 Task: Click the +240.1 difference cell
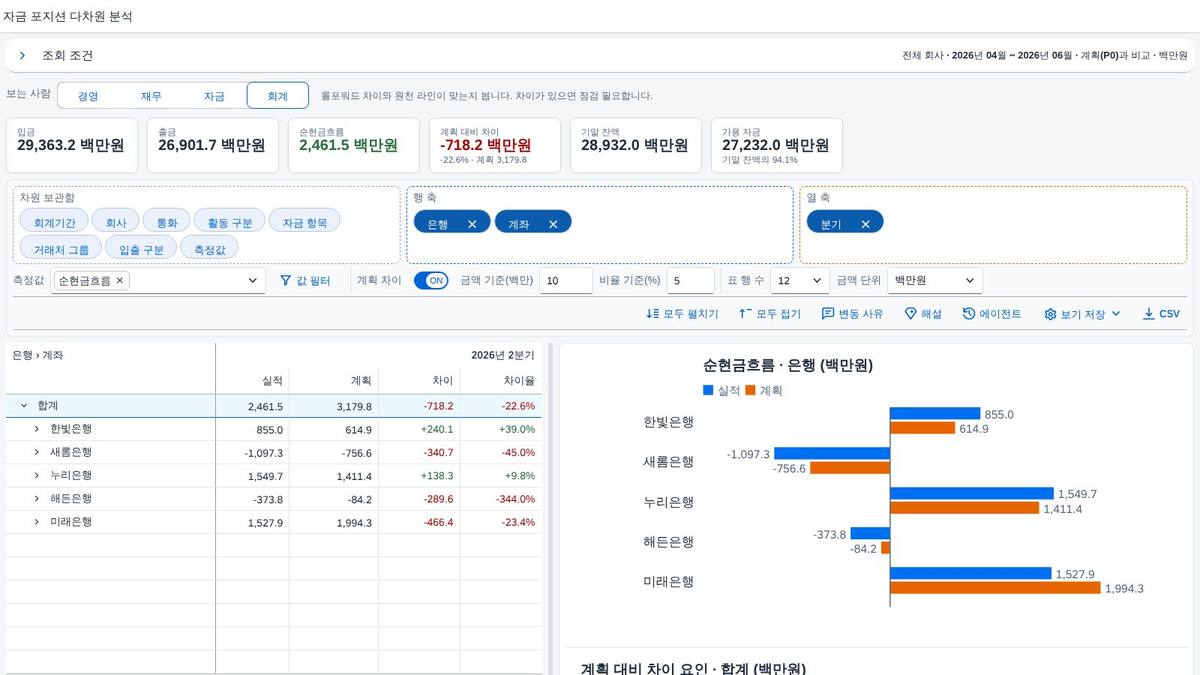pyautogui.click(x=420, y=429)
